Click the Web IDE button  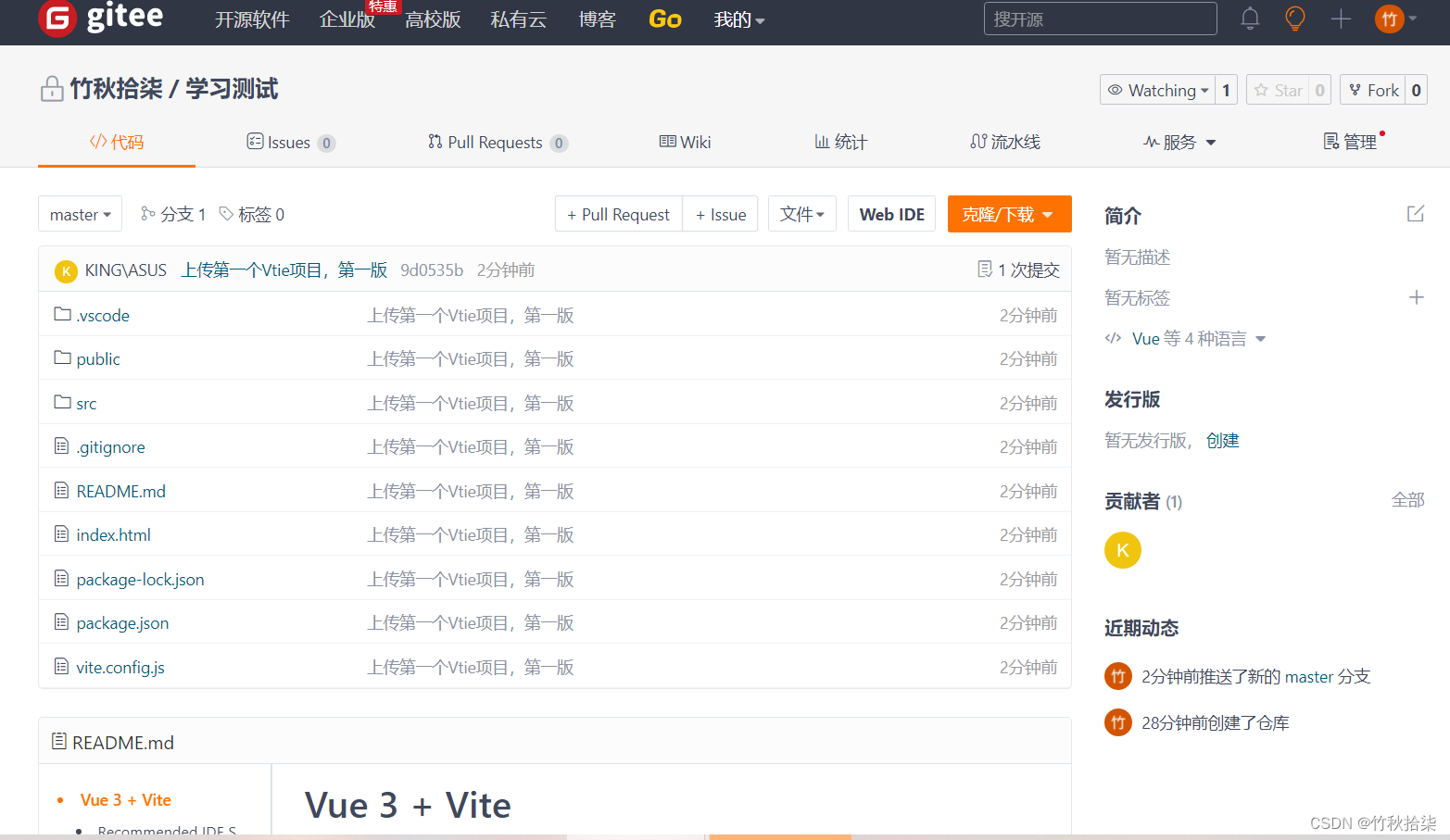[891, 214]
